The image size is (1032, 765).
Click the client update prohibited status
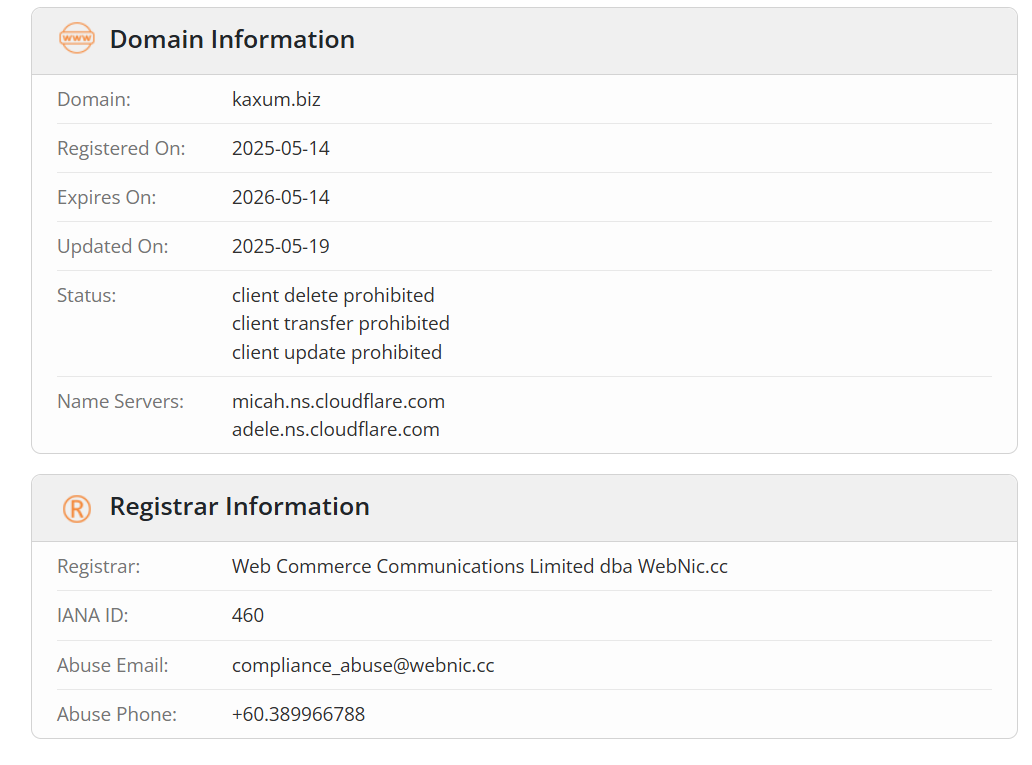pyautogui.click(x=337, y=352)
